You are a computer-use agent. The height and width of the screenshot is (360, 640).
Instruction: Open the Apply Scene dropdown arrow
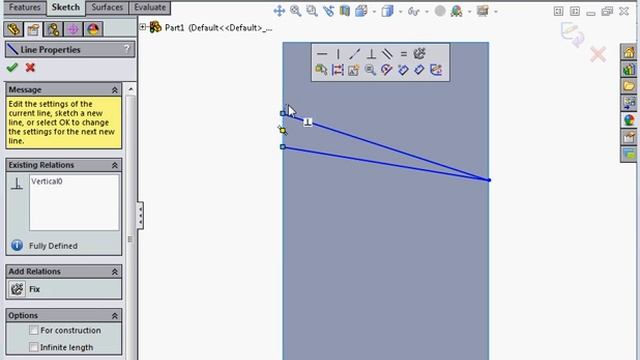(x=469, y=11)
